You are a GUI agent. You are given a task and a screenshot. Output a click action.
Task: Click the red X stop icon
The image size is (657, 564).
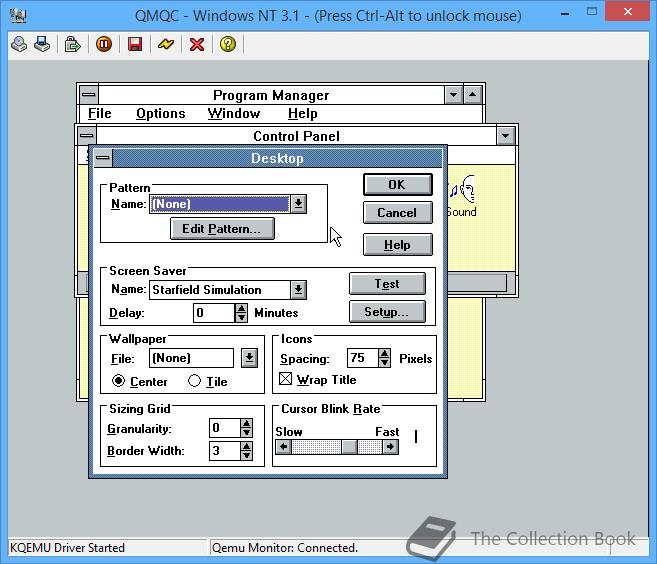pos(197,44)
